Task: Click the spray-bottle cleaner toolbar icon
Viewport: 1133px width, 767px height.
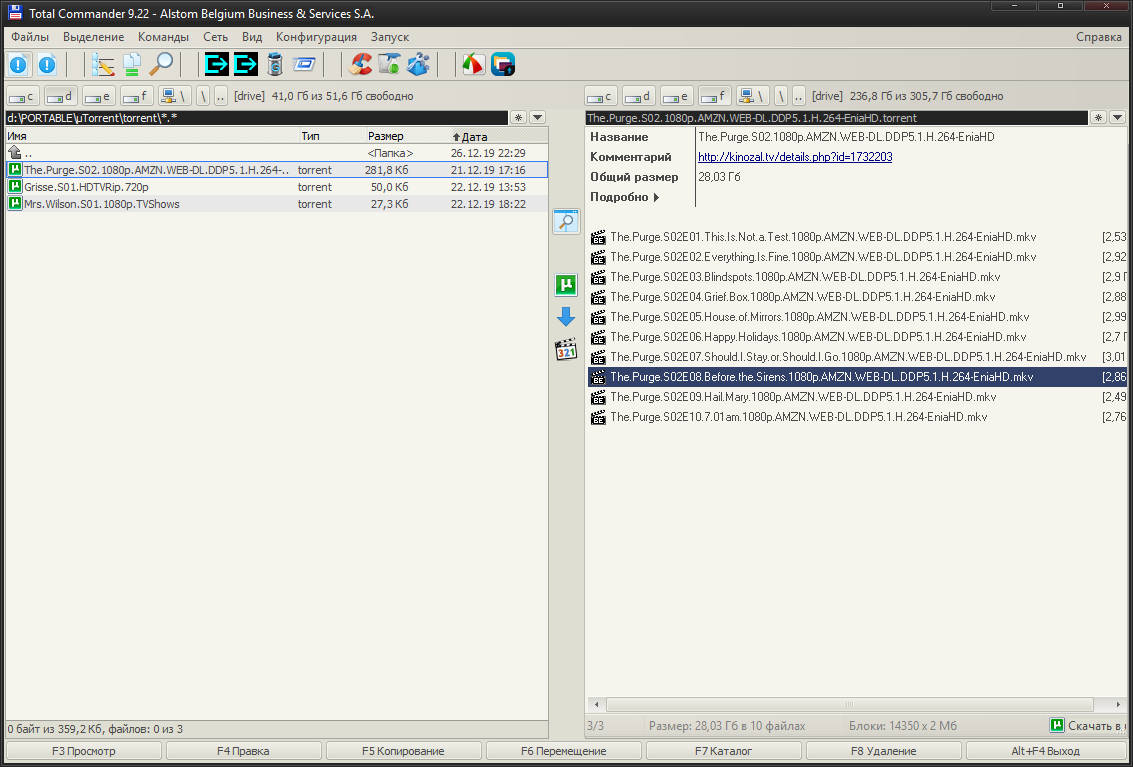Action: pos(389,65)
